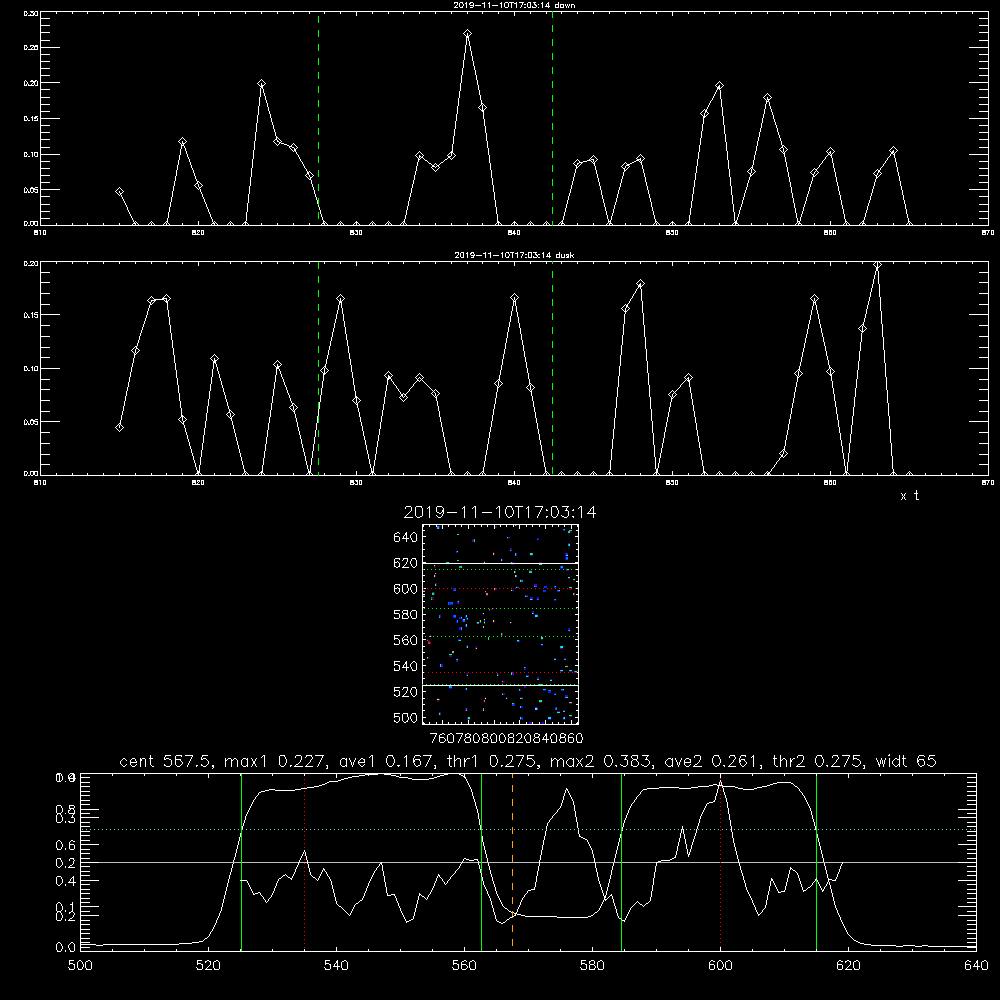Click the 'widt 65' header value
This screenshot has height=1000, width=1000.
pyautogui.click(x=906, y=761)
